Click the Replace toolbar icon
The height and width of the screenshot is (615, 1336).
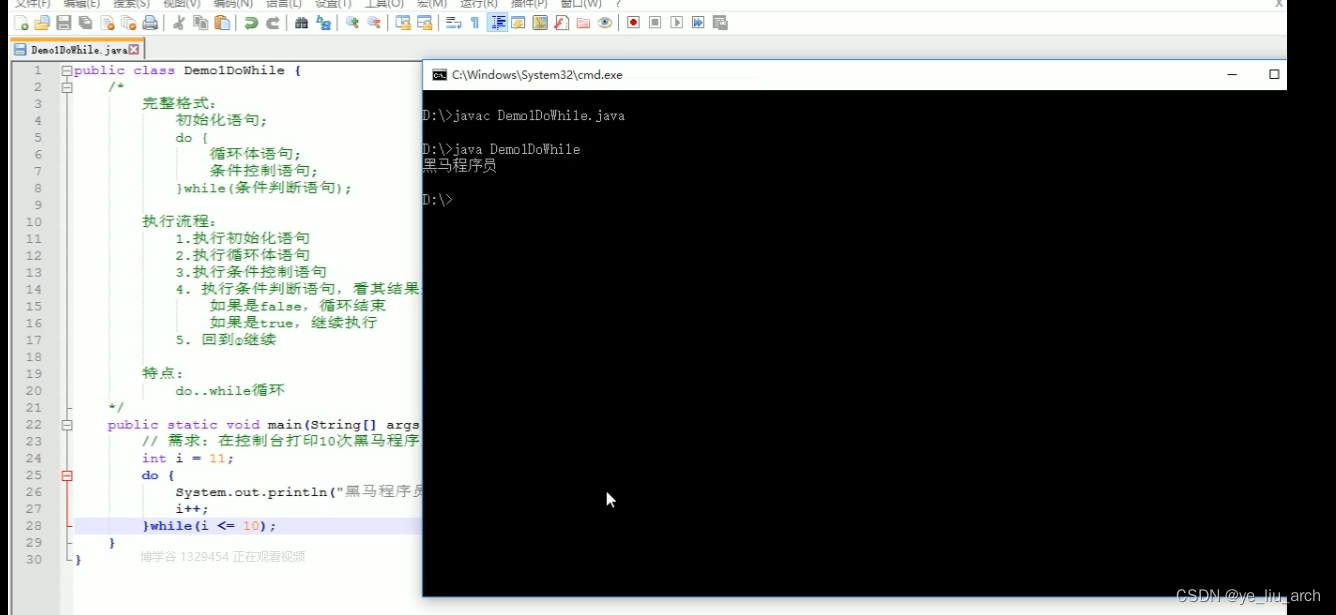323,22
